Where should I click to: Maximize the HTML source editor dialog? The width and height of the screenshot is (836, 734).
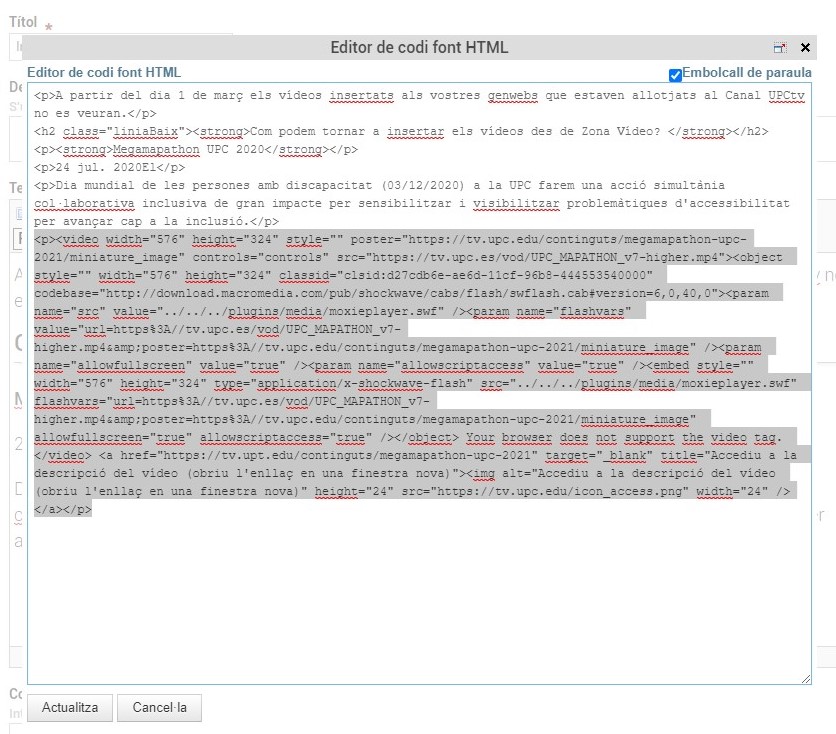tap(780, 48)
